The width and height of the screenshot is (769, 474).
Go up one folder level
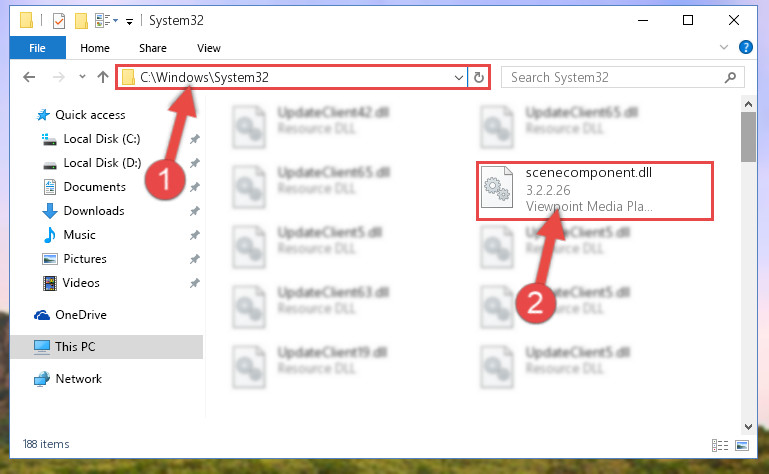click(103, 77)
